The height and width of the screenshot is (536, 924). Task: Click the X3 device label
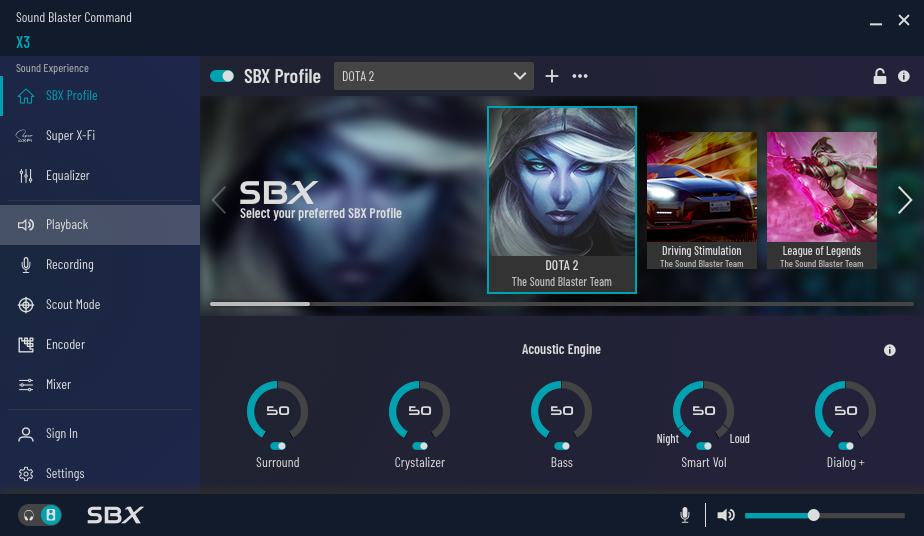[x=23, y=42]
